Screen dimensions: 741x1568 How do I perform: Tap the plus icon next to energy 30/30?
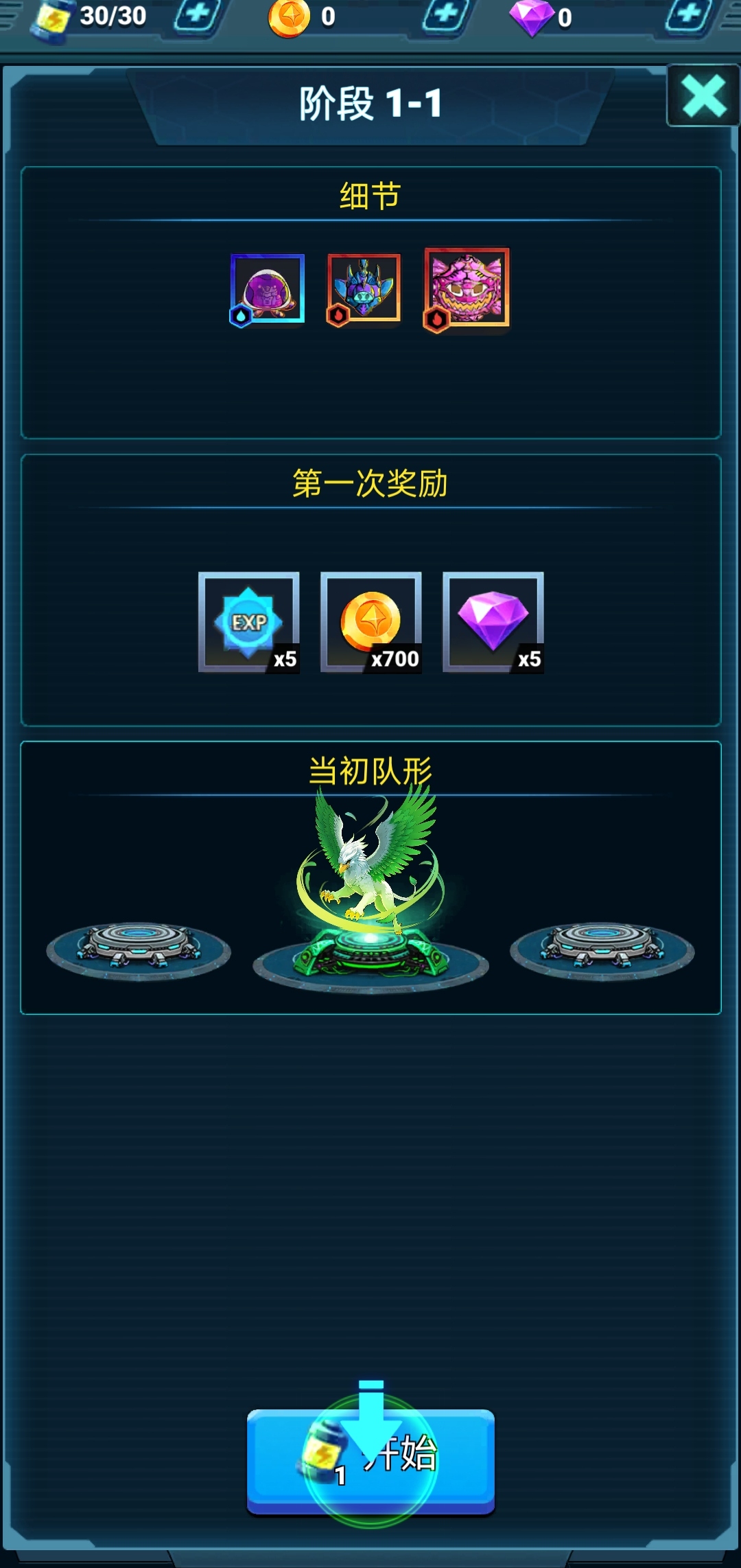pyautogui.click(x=198, y=15)
